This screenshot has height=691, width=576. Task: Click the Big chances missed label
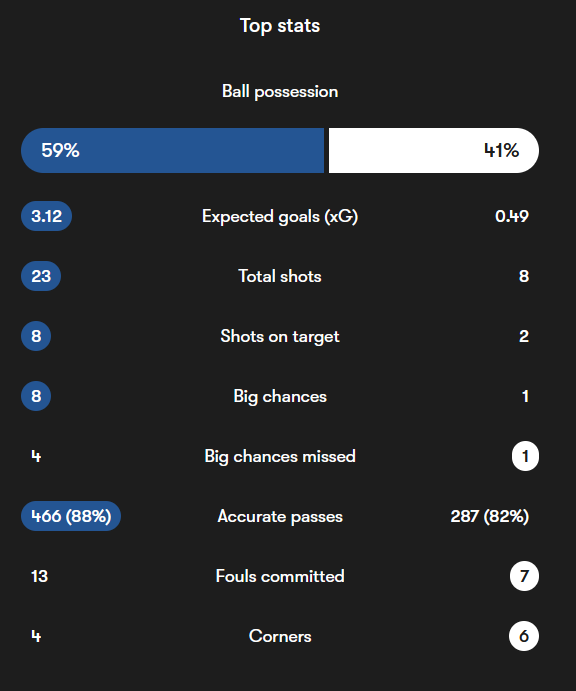point(280,457)
